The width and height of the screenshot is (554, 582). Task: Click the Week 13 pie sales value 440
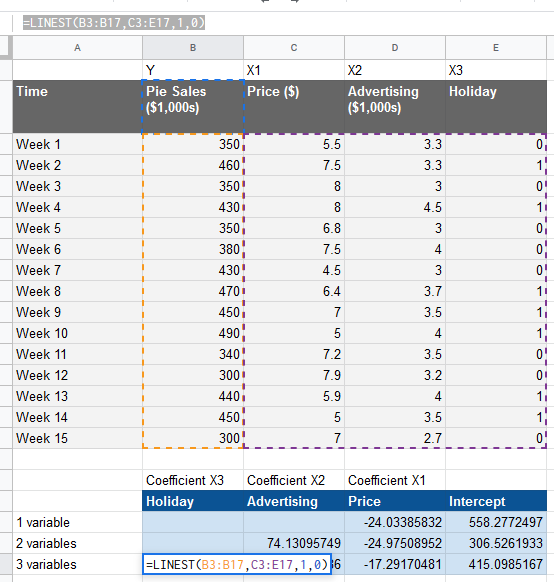point(193,396)
